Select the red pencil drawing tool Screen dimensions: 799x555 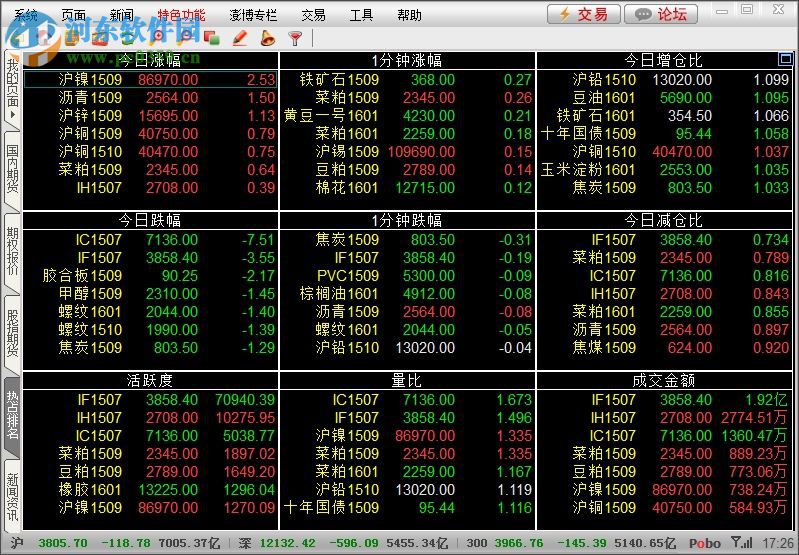tap(239, 38)
